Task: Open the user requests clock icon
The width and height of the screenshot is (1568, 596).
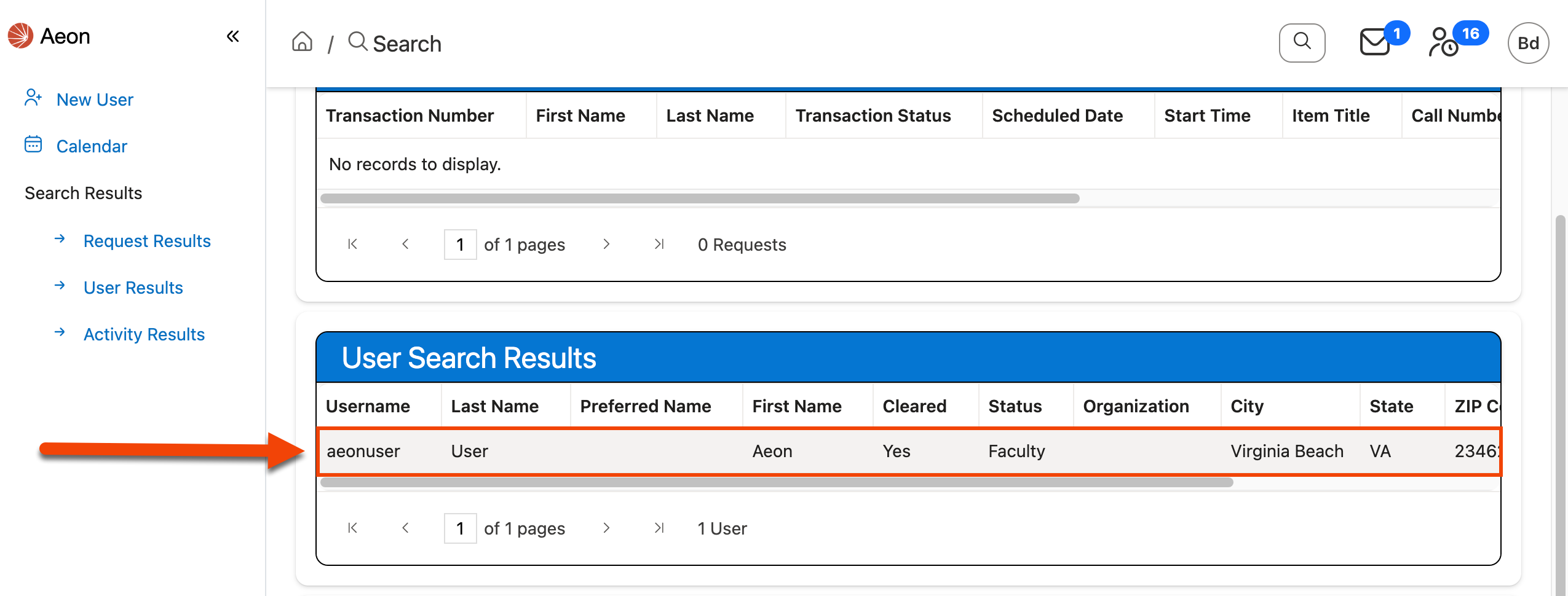Action: pos(1443,43)
